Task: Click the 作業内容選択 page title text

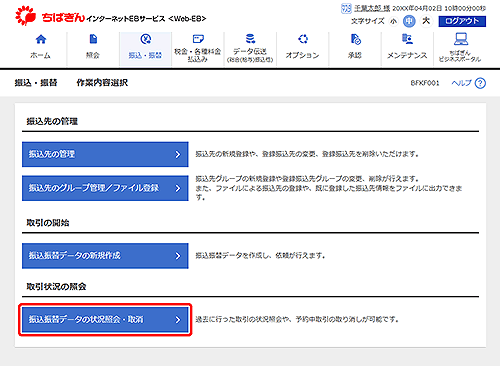Action: 102,83
